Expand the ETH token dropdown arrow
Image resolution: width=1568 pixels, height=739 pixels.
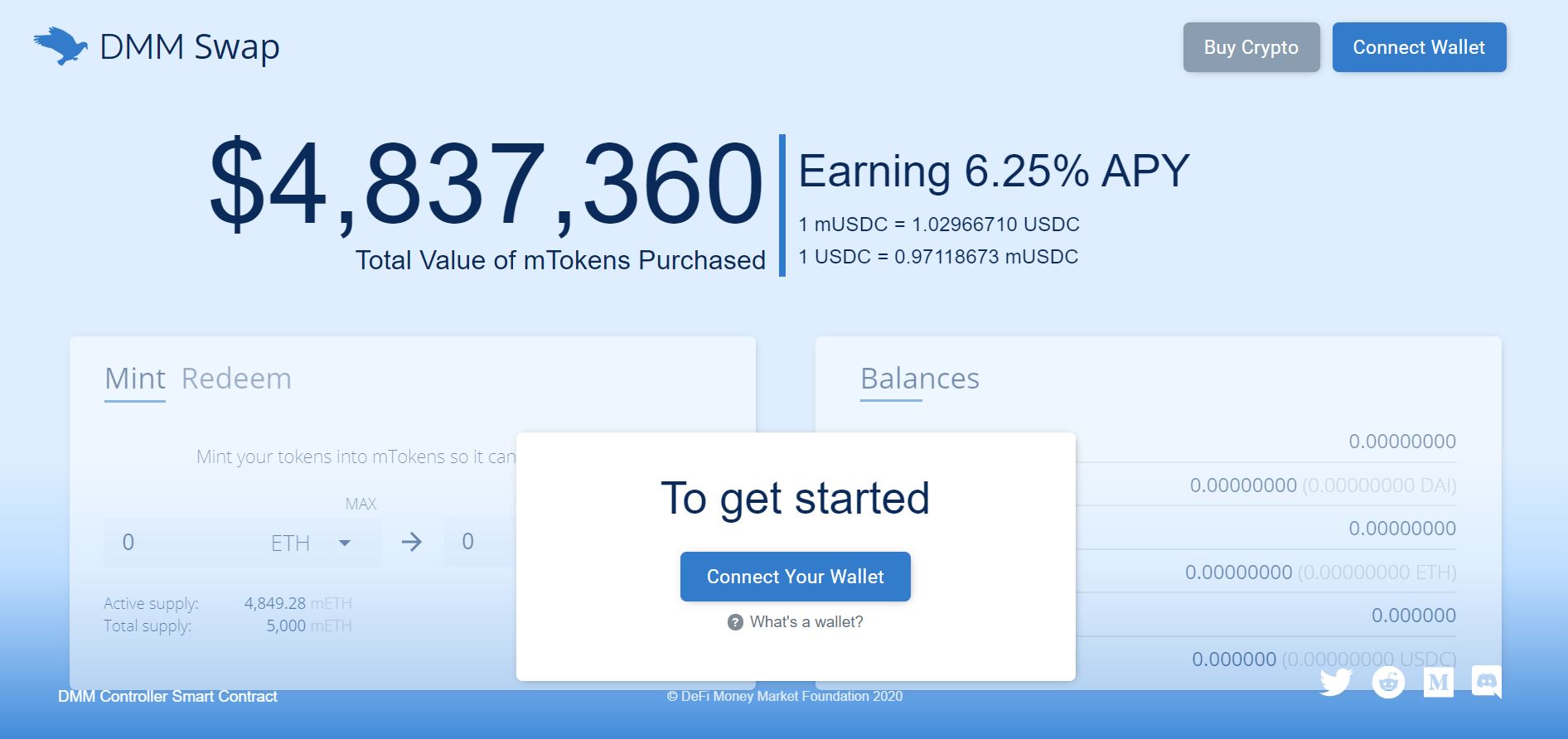tap(345, 543)
